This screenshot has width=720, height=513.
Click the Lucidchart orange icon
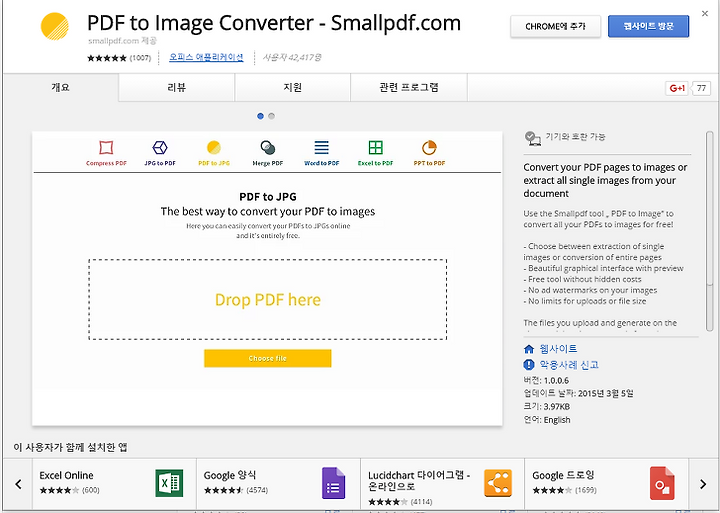[498, 483]
